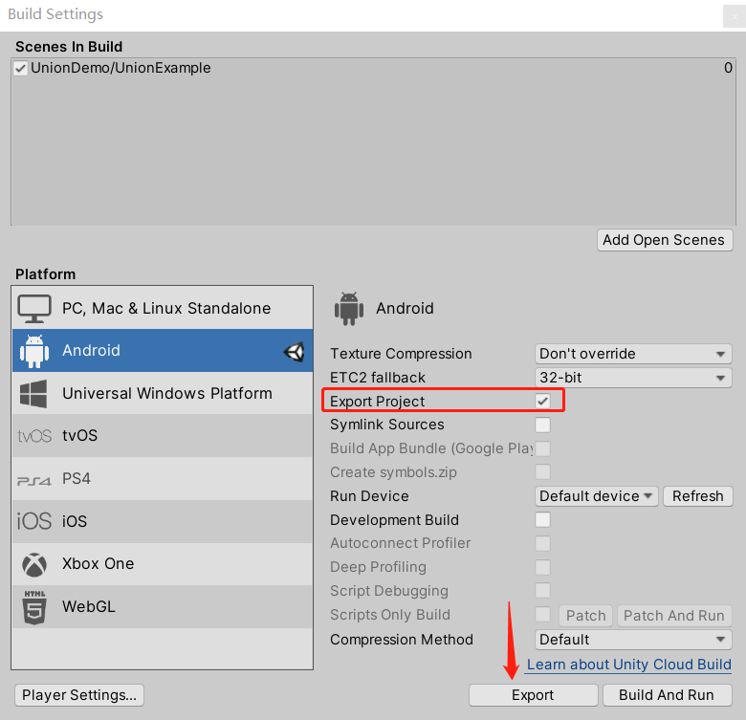This screenshot has width=746, height=720.
Task: Click the PC, Mac & Linux Standalone monitor icon
Action: [x=34, y=308]
